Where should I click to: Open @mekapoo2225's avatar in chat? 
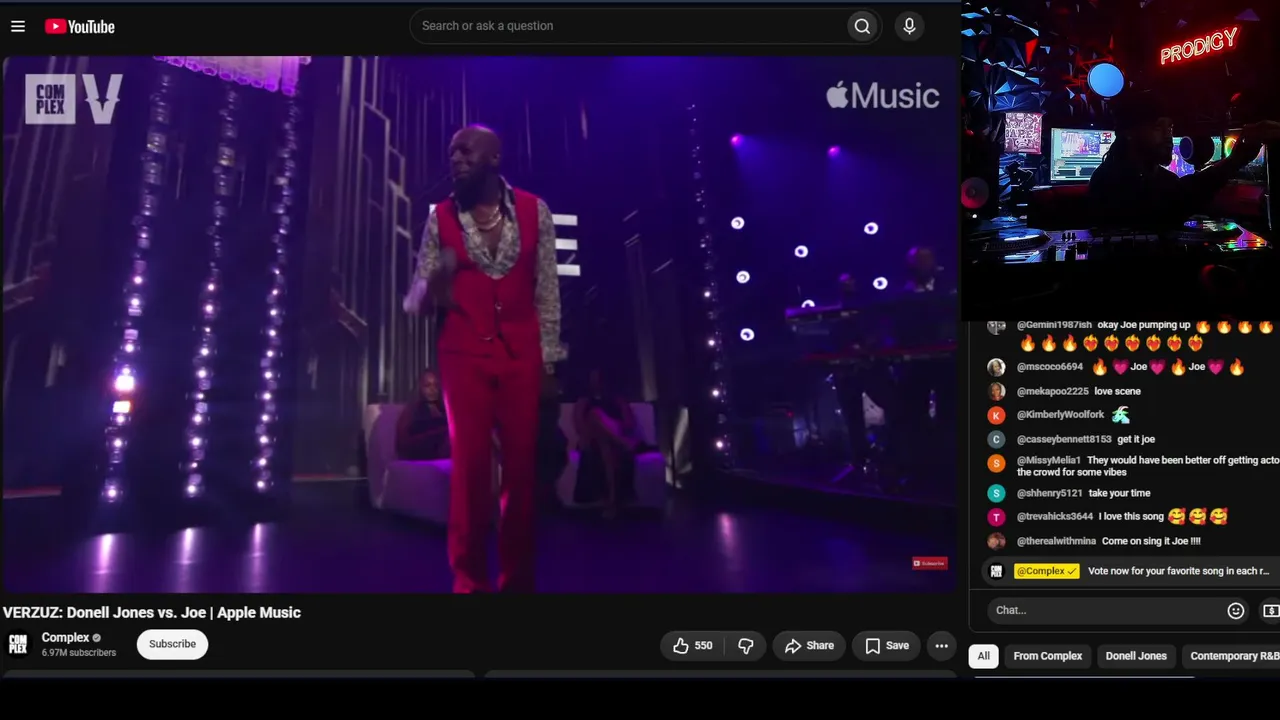click(996, 391)
